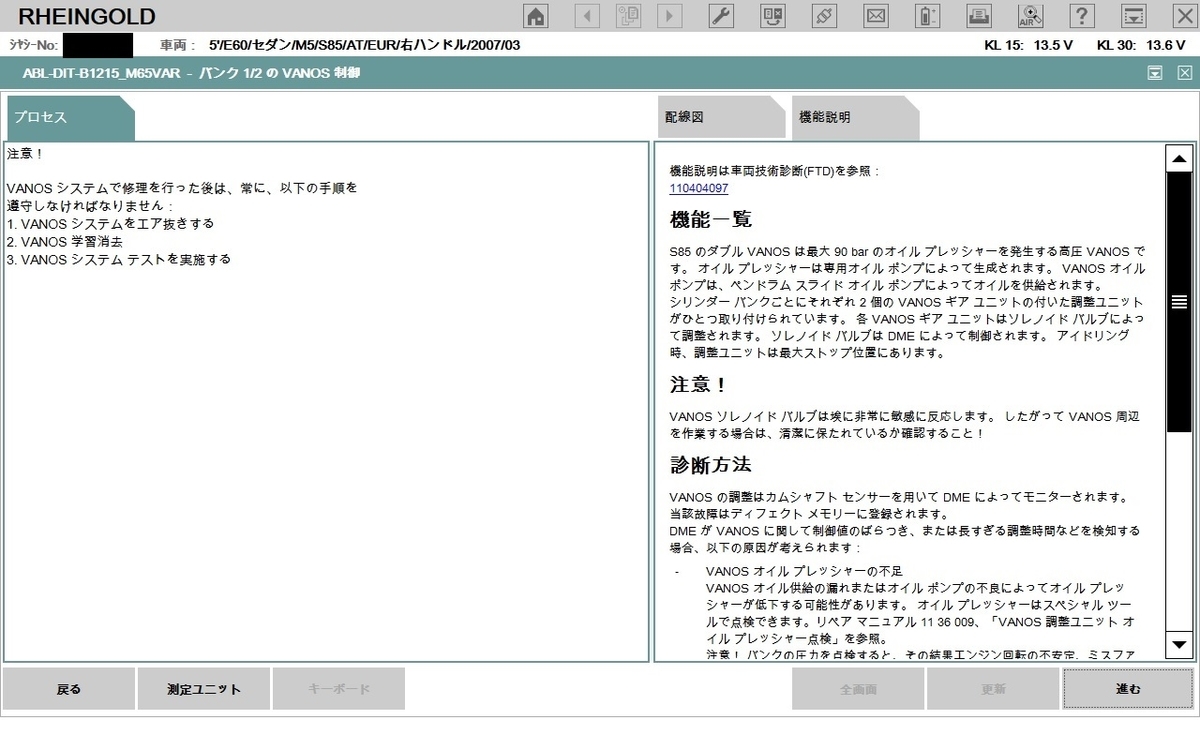Screen dimensions: 1200x750
Task: Check the battery status icon
Action: (x=928, y=15)
